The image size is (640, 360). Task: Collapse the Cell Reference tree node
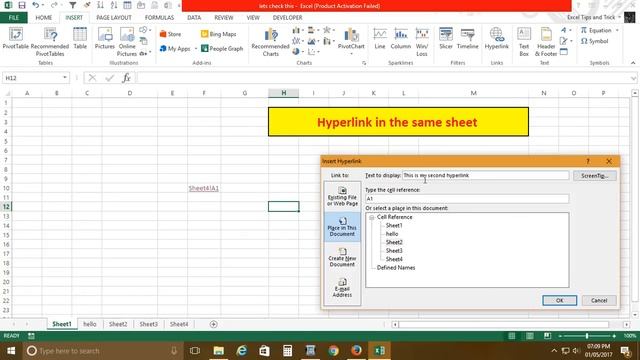click(x=371, y=218)
